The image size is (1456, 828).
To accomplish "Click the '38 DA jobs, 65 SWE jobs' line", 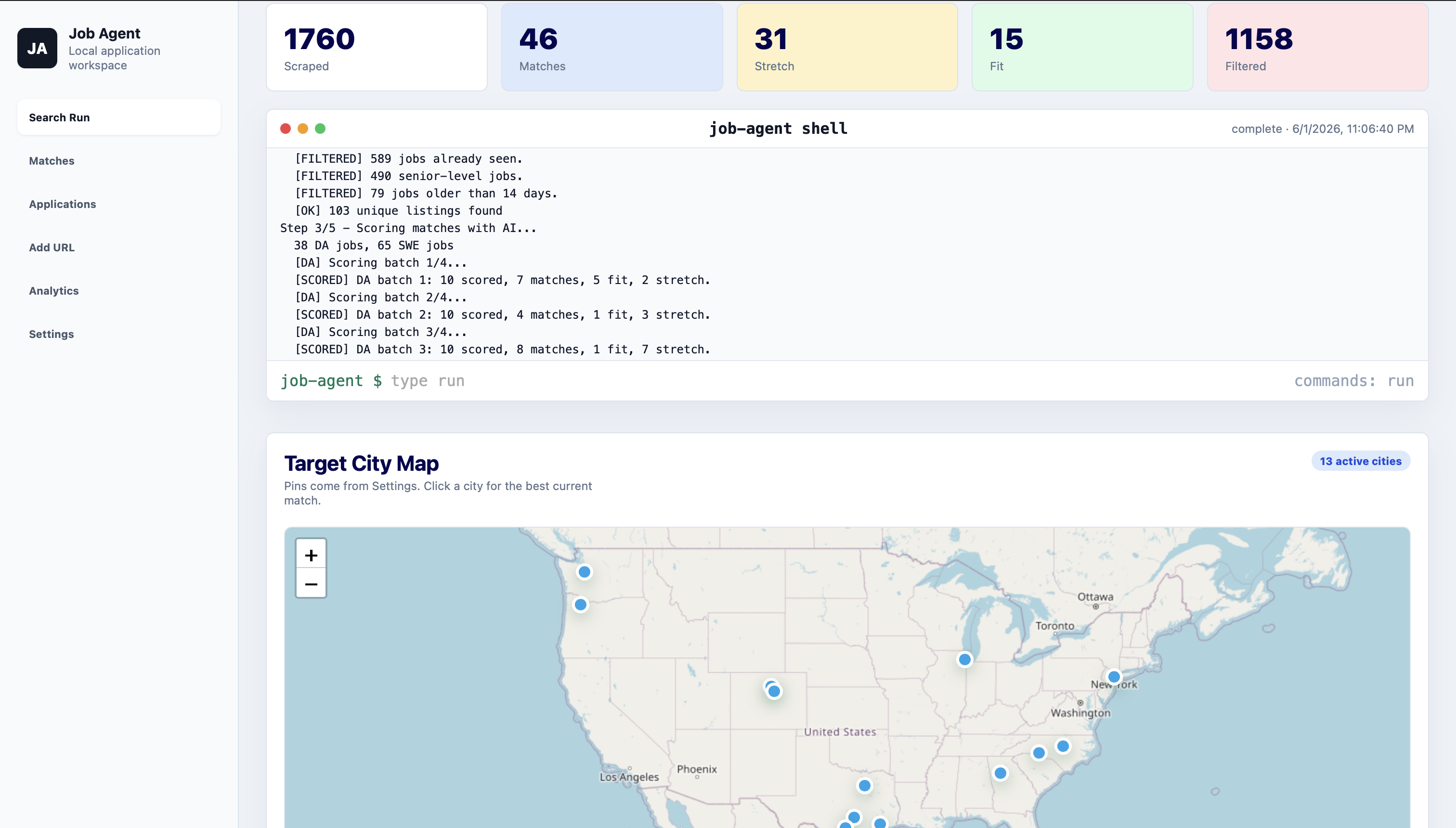I will (x=374, y=246).
